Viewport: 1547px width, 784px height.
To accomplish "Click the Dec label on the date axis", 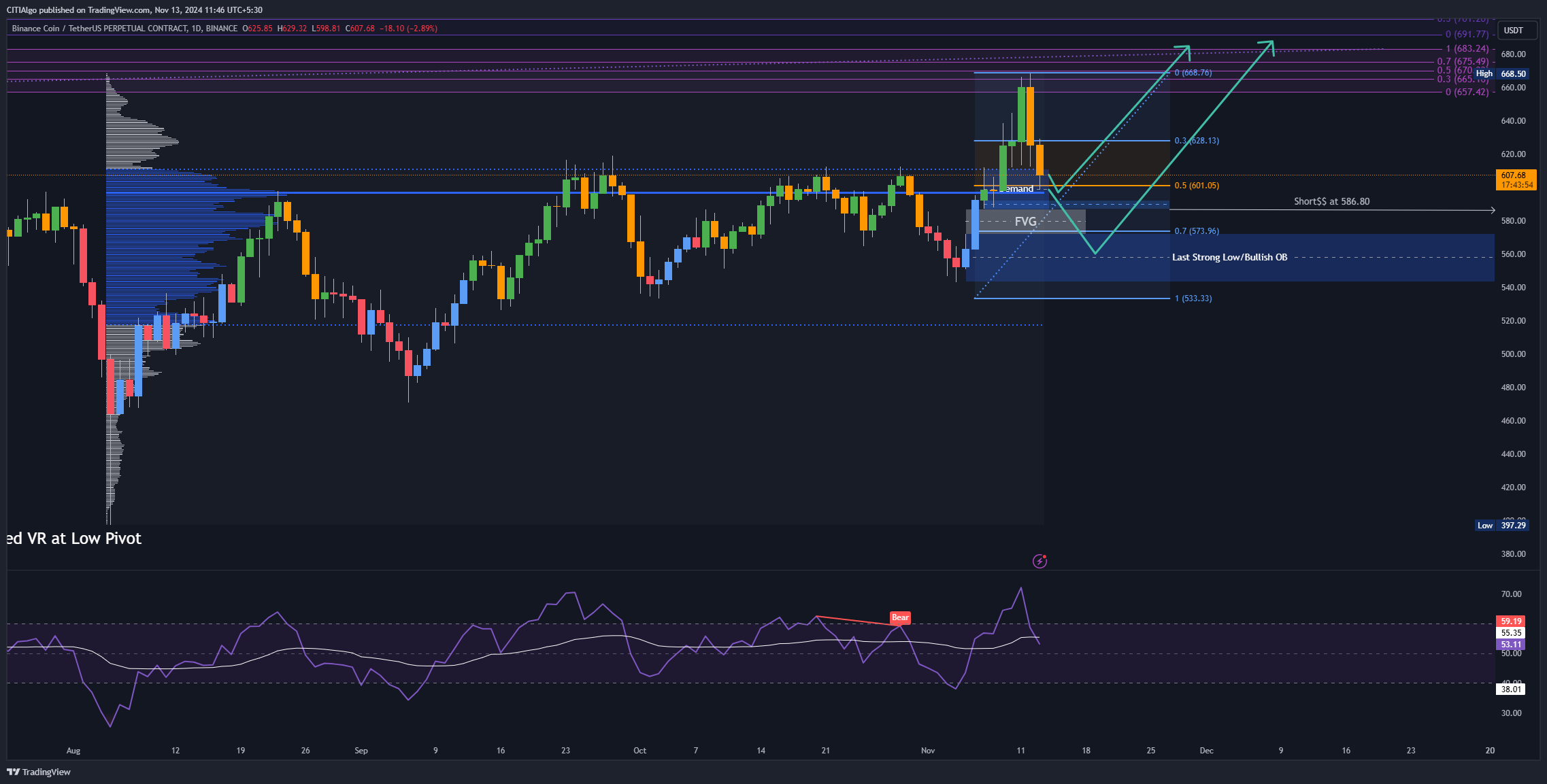I will (1206, 751).
